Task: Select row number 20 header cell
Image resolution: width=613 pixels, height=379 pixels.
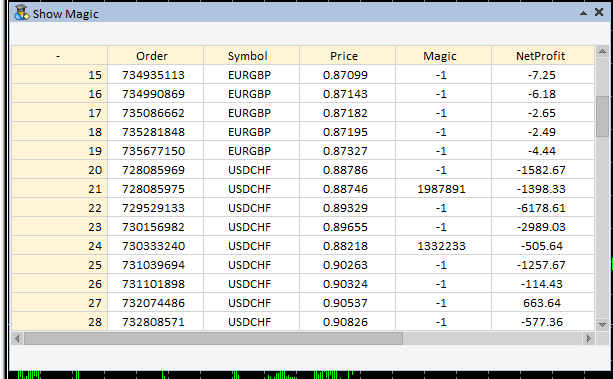Action: point(59,170)
